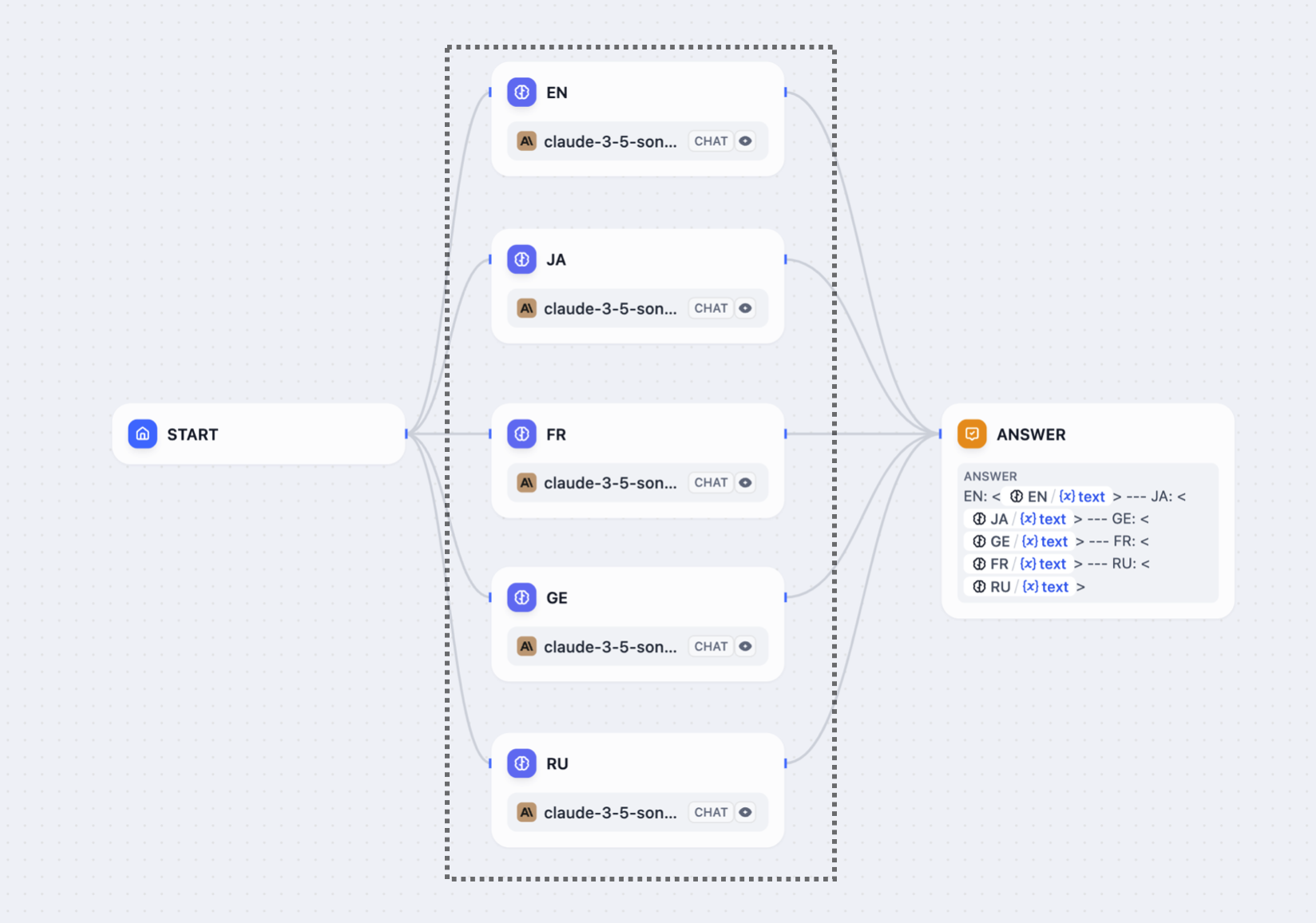
Task: Click the CHAT badge in GE node
Action: [710, 647]
